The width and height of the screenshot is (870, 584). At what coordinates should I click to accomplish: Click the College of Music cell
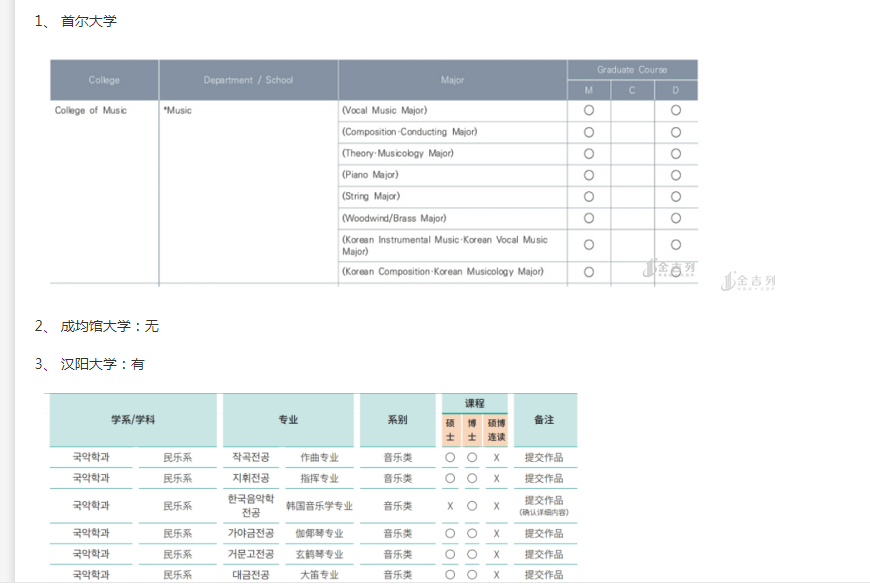[x=91, y=110]
